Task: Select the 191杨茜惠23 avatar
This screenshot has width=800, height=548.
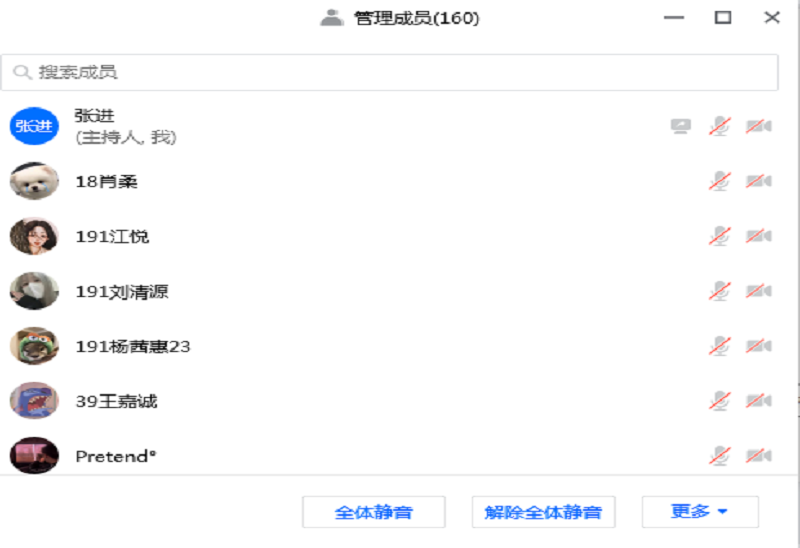Action: click(34, 346)
